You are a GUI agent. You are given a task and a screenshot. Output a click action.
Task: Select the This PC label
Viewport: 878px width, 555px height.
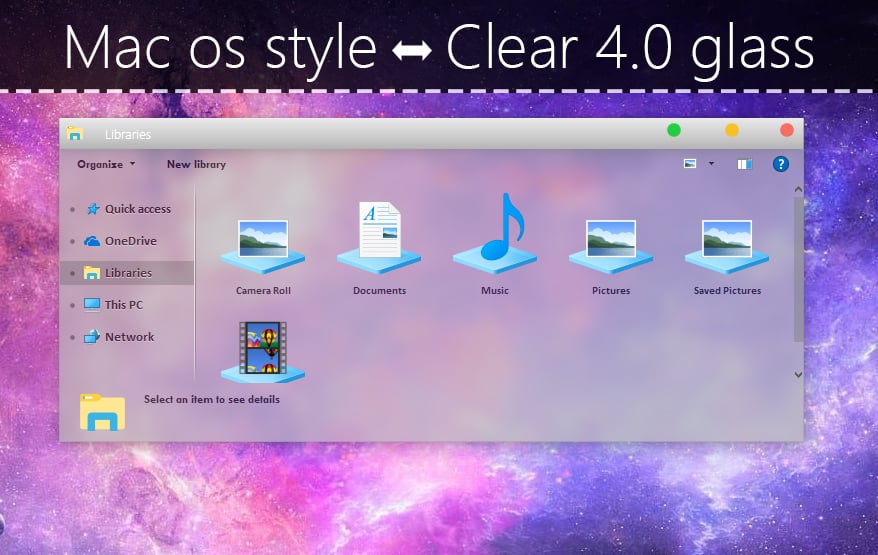pyautogui.click(x=124, y=305)
